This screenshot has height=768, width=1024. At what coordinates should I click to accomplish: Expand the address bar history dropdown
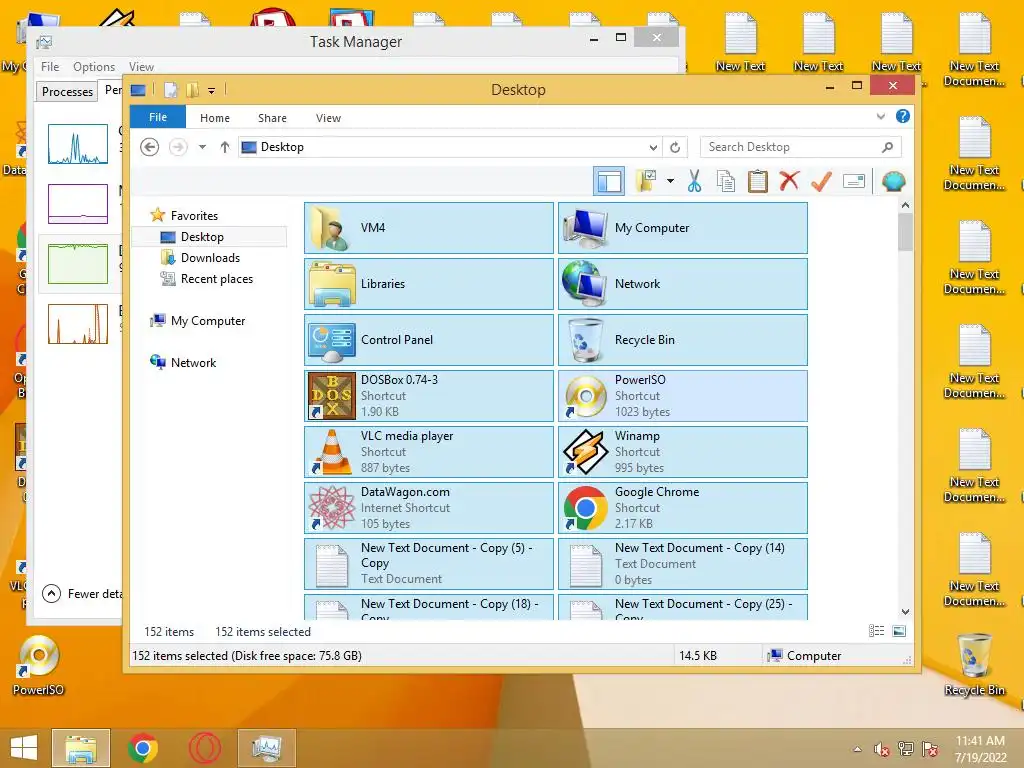[x=653, y=147]
